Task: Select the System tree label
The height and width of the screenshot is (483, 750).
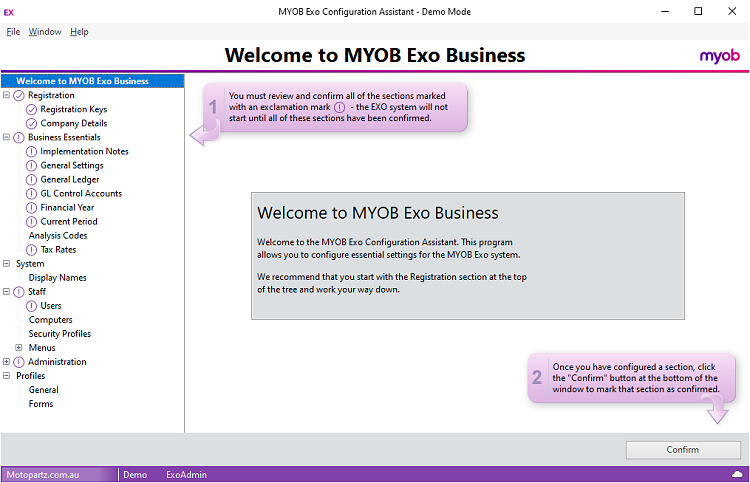Action: tap(30, 263)
